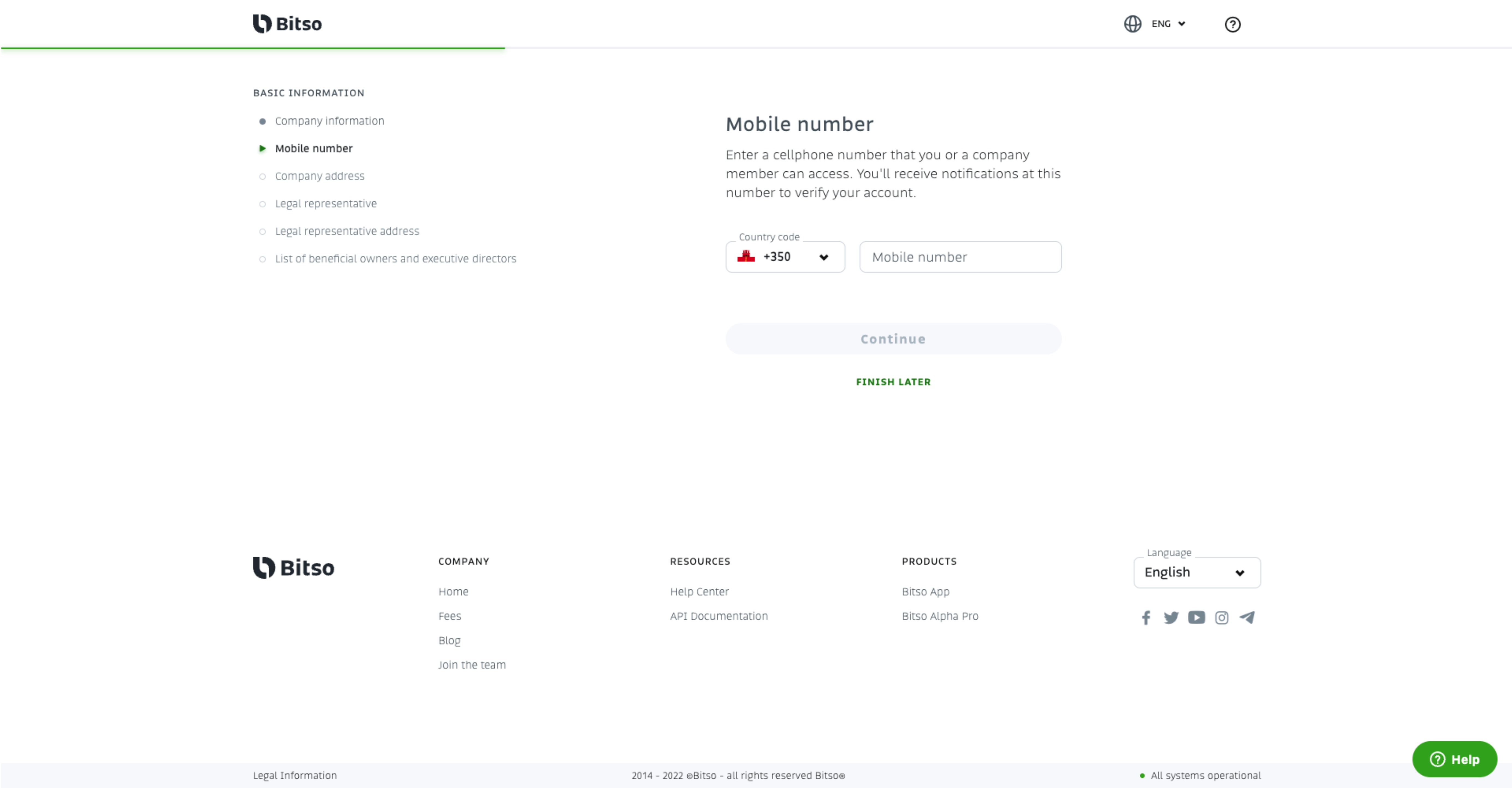Open Home footer link
Image resolution: width=1512 pixels, height=788 pixels.
point(453,592)
